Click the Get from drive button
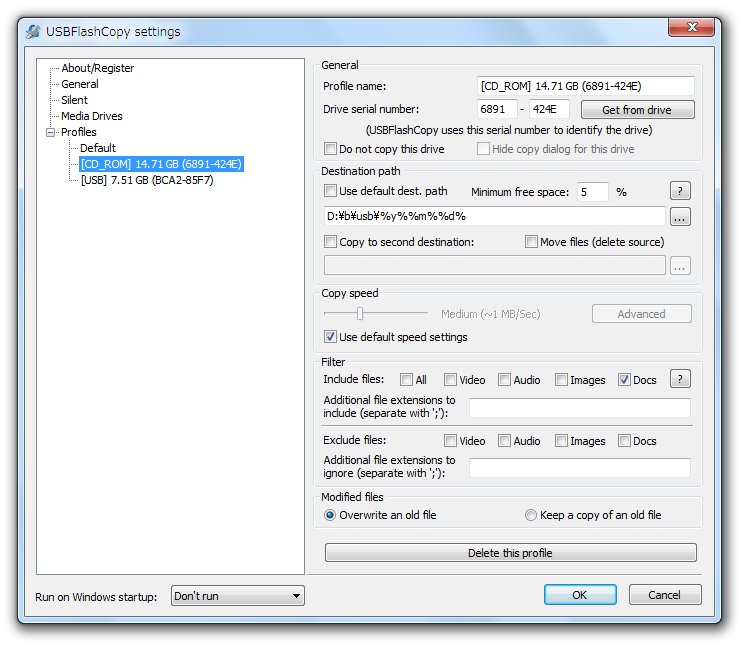Viewport: 742px width, 645px height. click(637, 110)
